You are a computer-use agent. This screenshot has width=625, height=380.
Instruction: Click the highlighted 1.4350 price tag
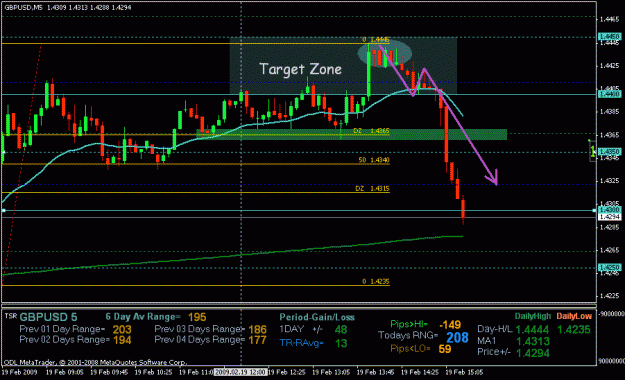pyautogui.click(x=609, y=152)
